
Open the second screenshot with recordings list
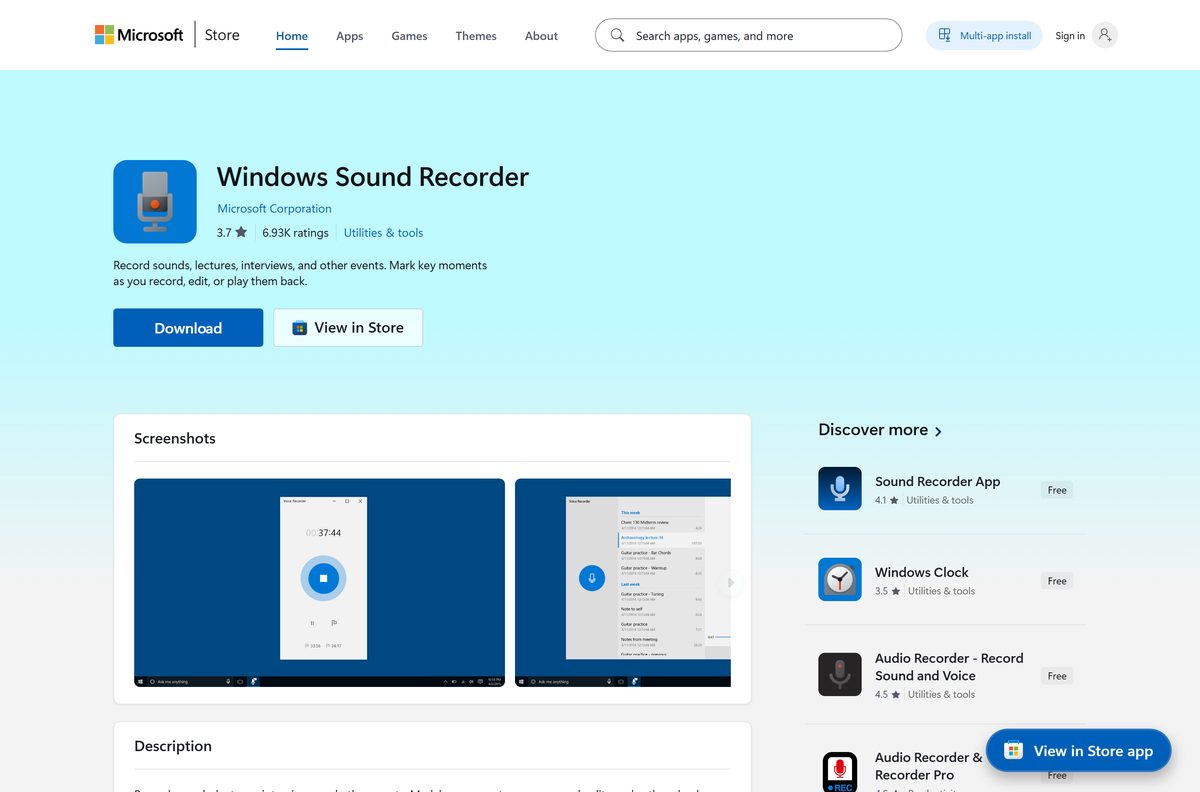click(x=623, y=582)
